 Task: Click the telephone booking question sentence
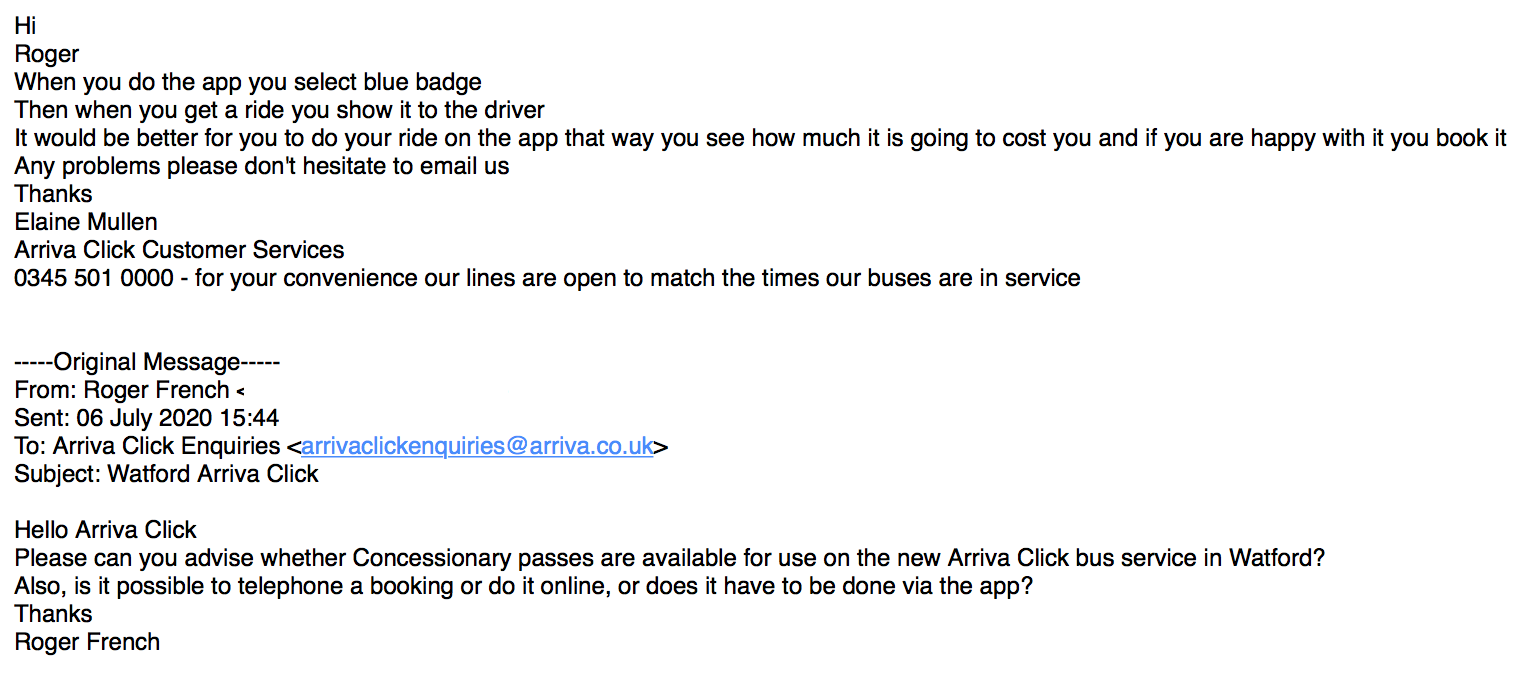pos(523,586)
